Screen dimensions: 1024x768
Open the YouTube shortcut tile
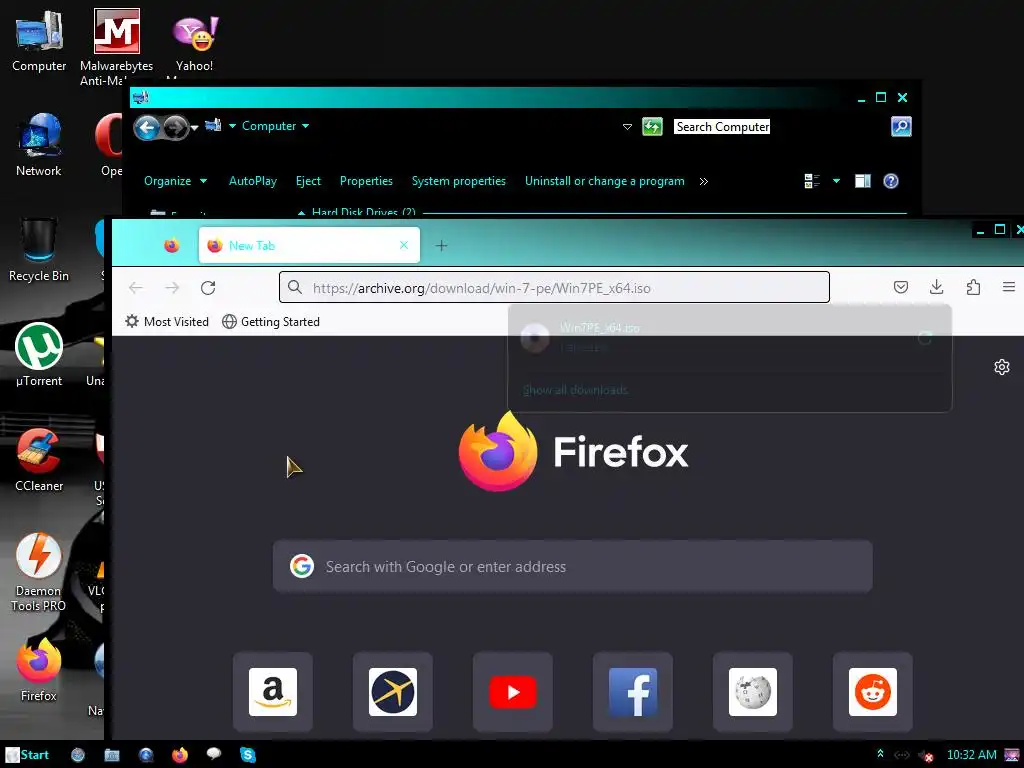[513, 692]
